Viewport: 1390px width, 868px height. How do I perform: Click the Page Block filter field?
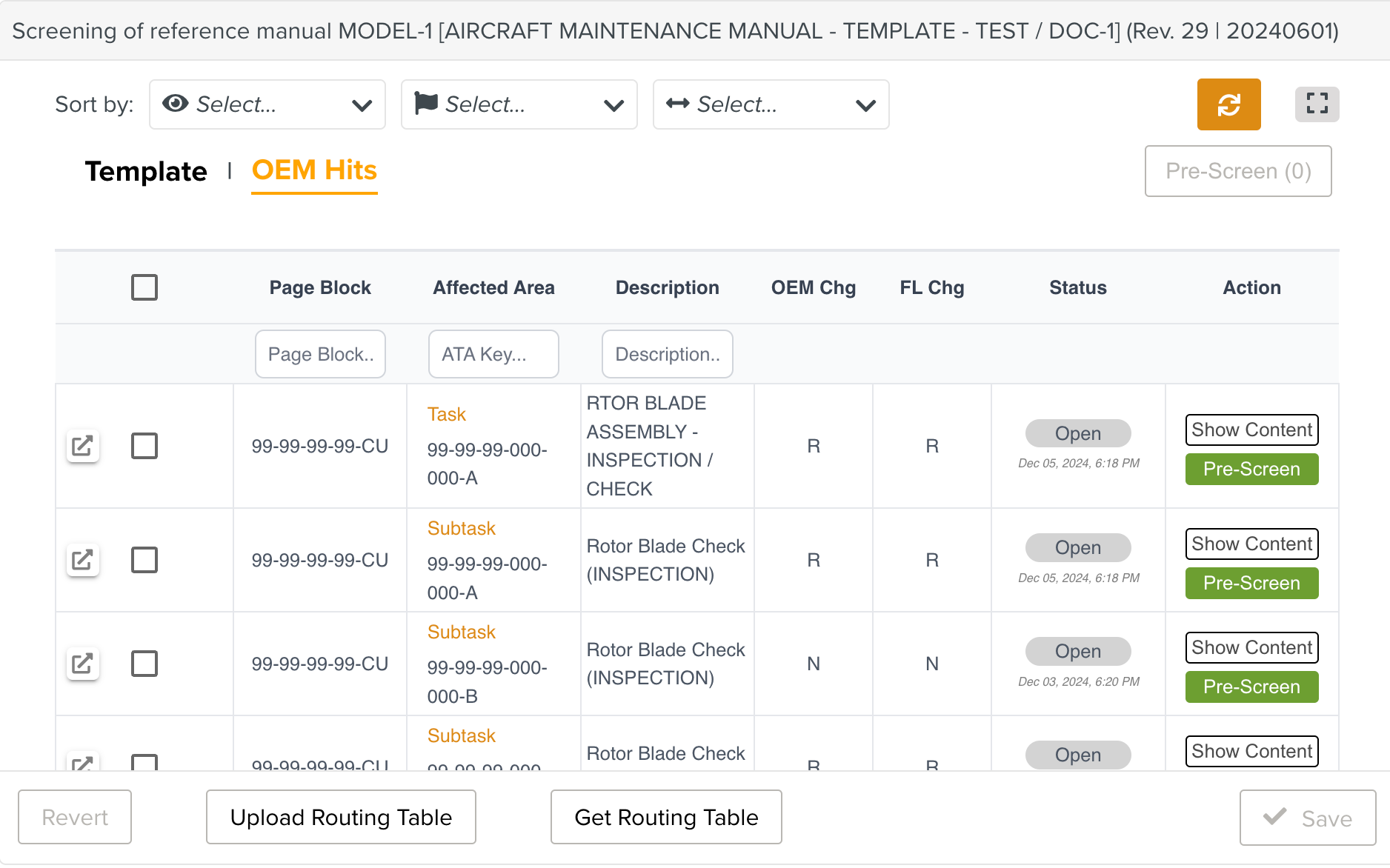(x=320, y=354)
